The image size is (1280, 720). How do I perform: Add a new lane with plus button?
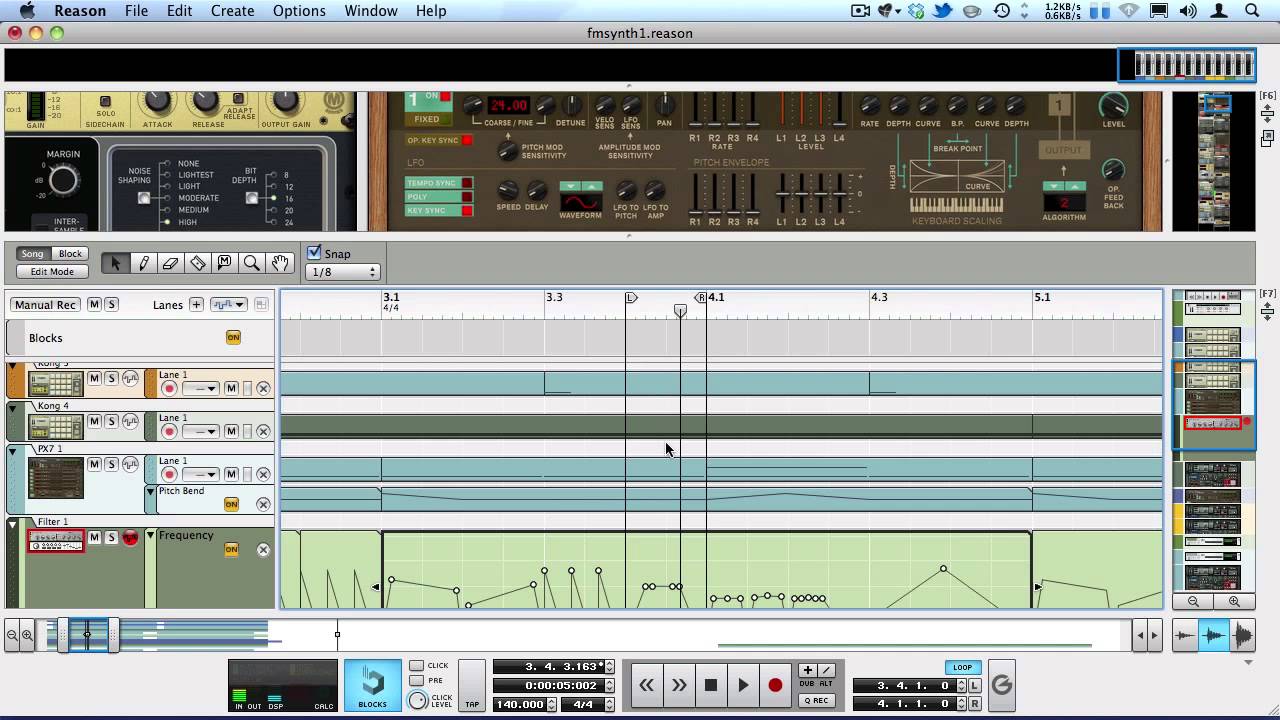pyautogui.click(x=196, y=304)
